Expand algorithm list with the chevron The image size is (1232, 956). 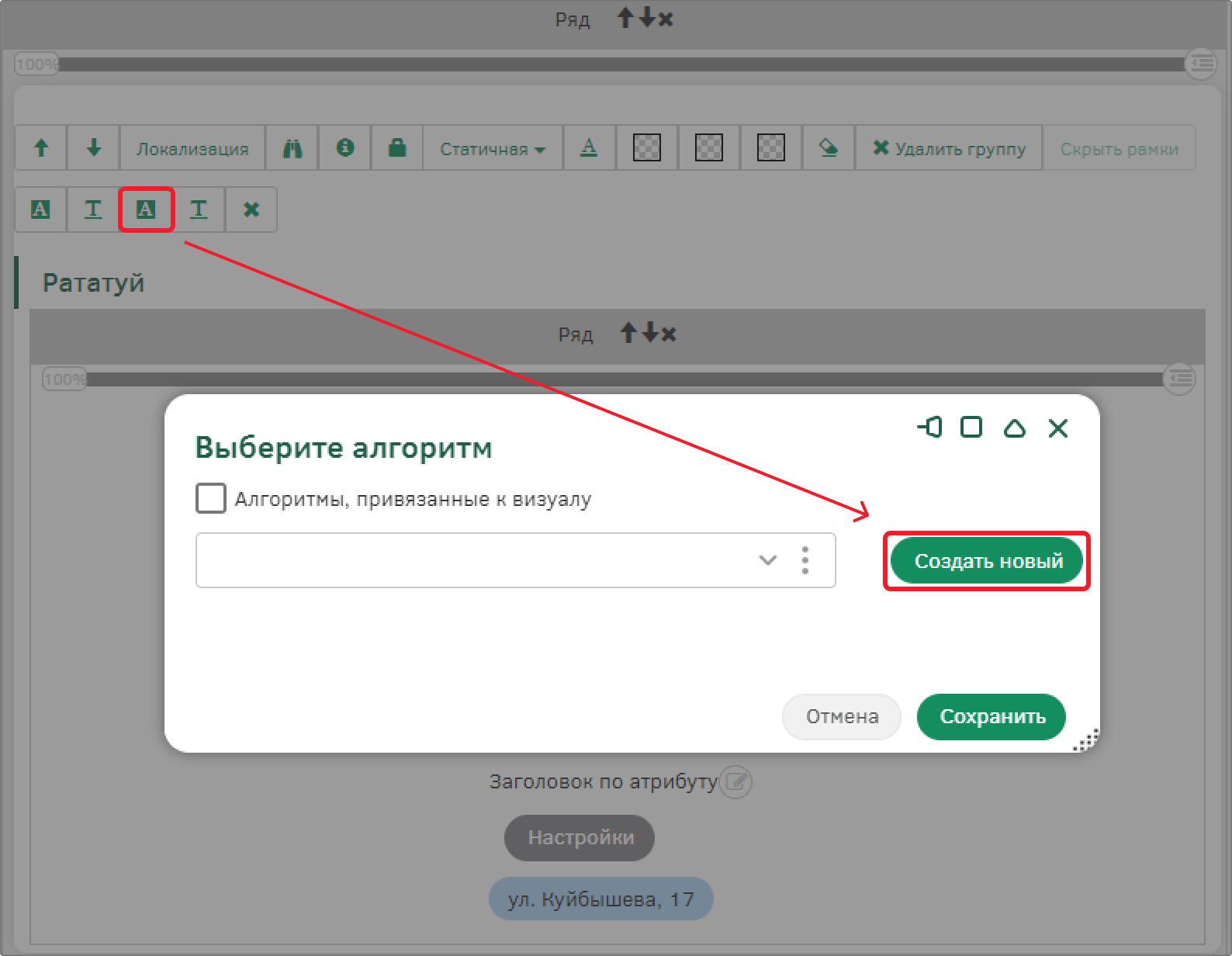tap(768, 559)
